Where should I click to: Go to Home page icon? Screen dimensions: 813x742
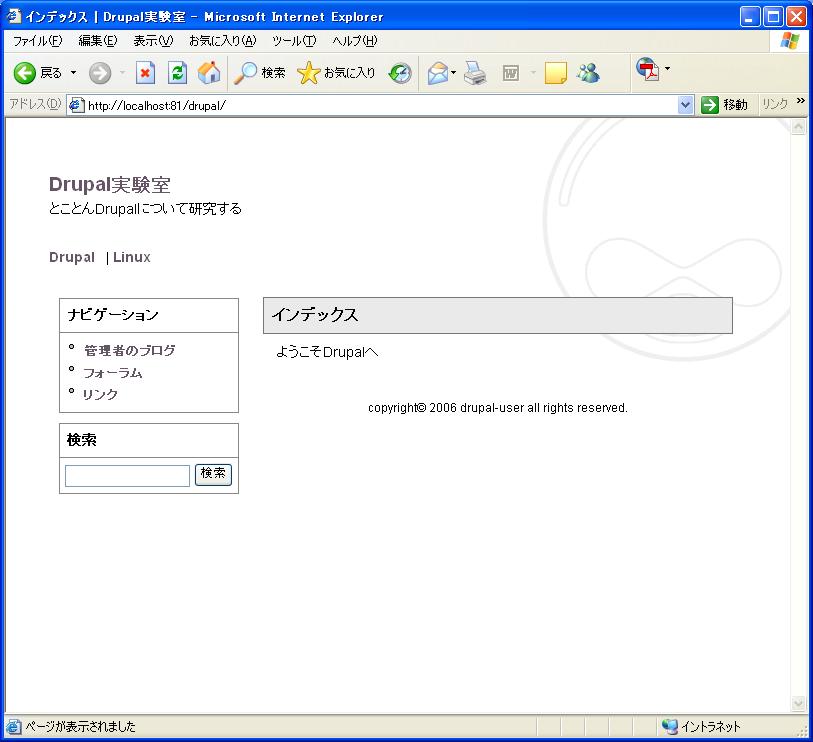209,73
